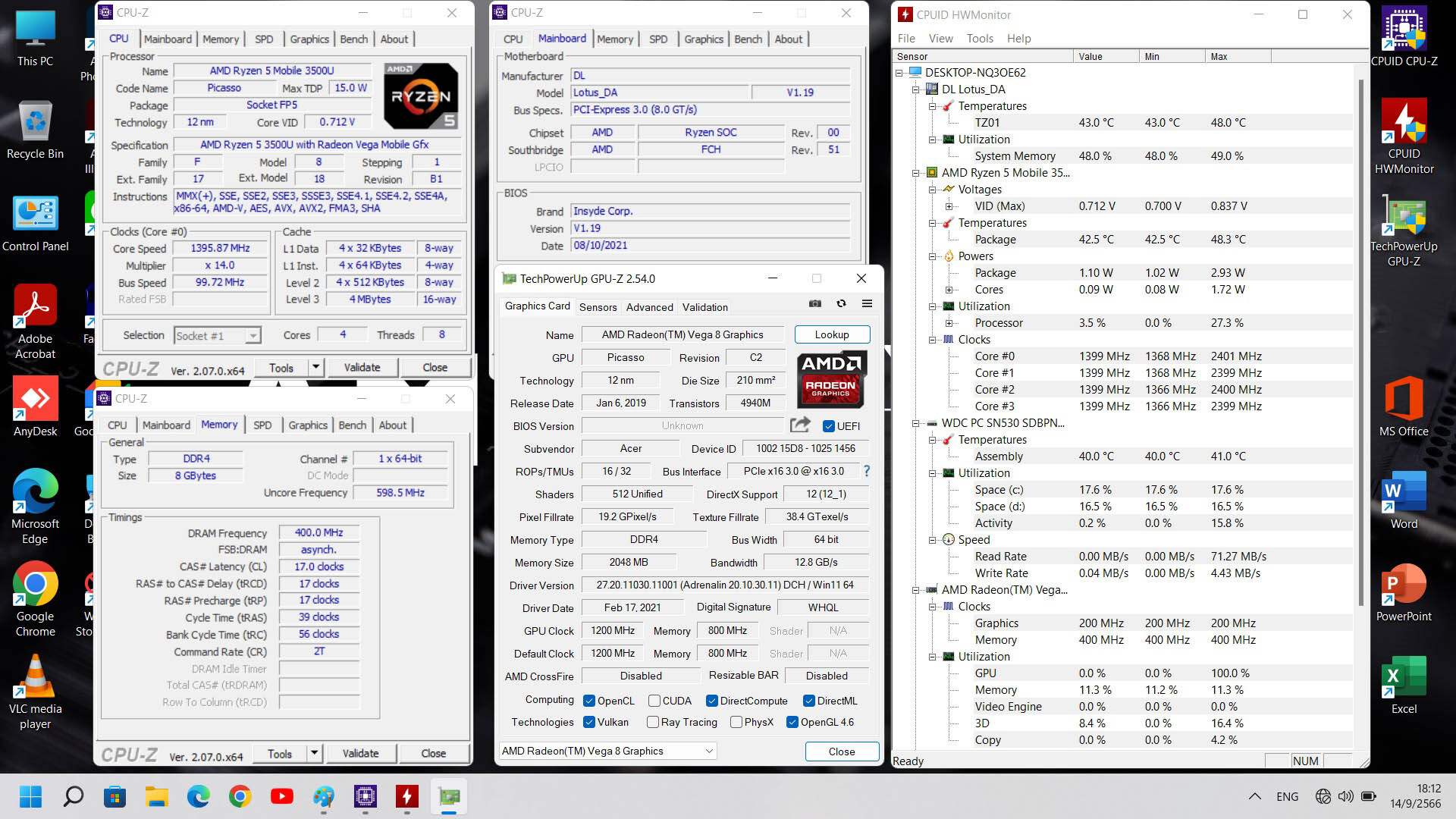Image resolution: width=1456 pixels, height=819 pixels.
Task: Open CPUID CPU-Z desktop shortcut
Action: click(1404, 36)
